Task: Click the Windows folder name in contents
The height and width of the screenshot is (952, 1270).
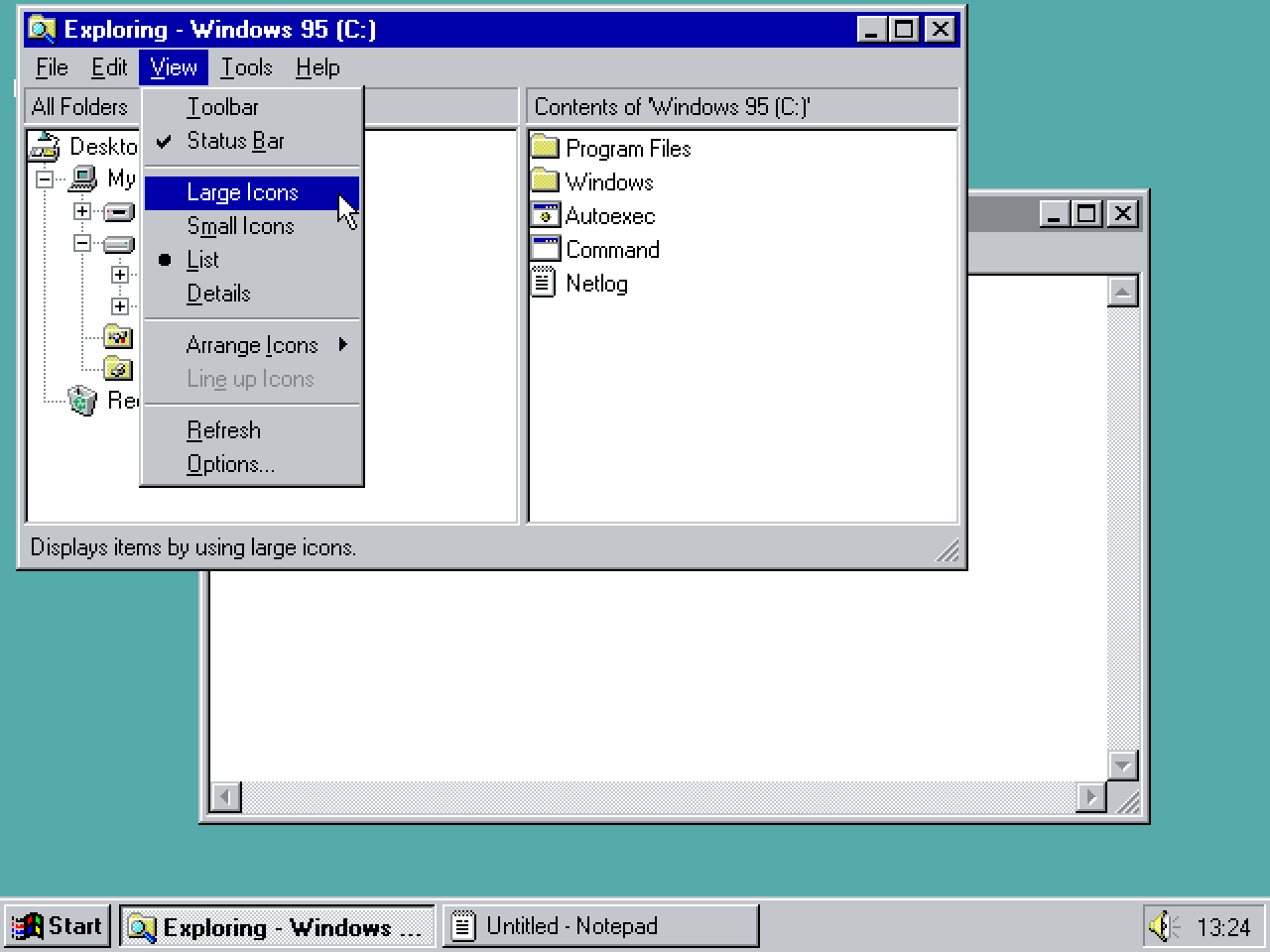Action: pos(609,181)
